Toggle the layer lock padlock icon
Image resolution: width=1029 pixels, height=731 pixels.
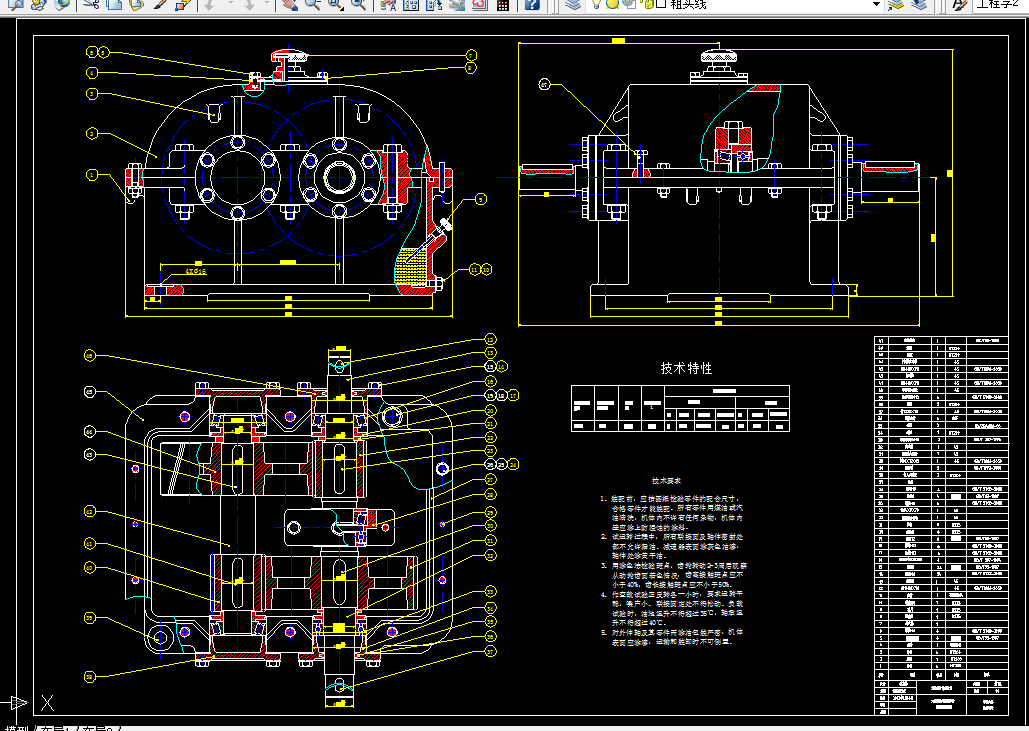[x=648, y=4]
